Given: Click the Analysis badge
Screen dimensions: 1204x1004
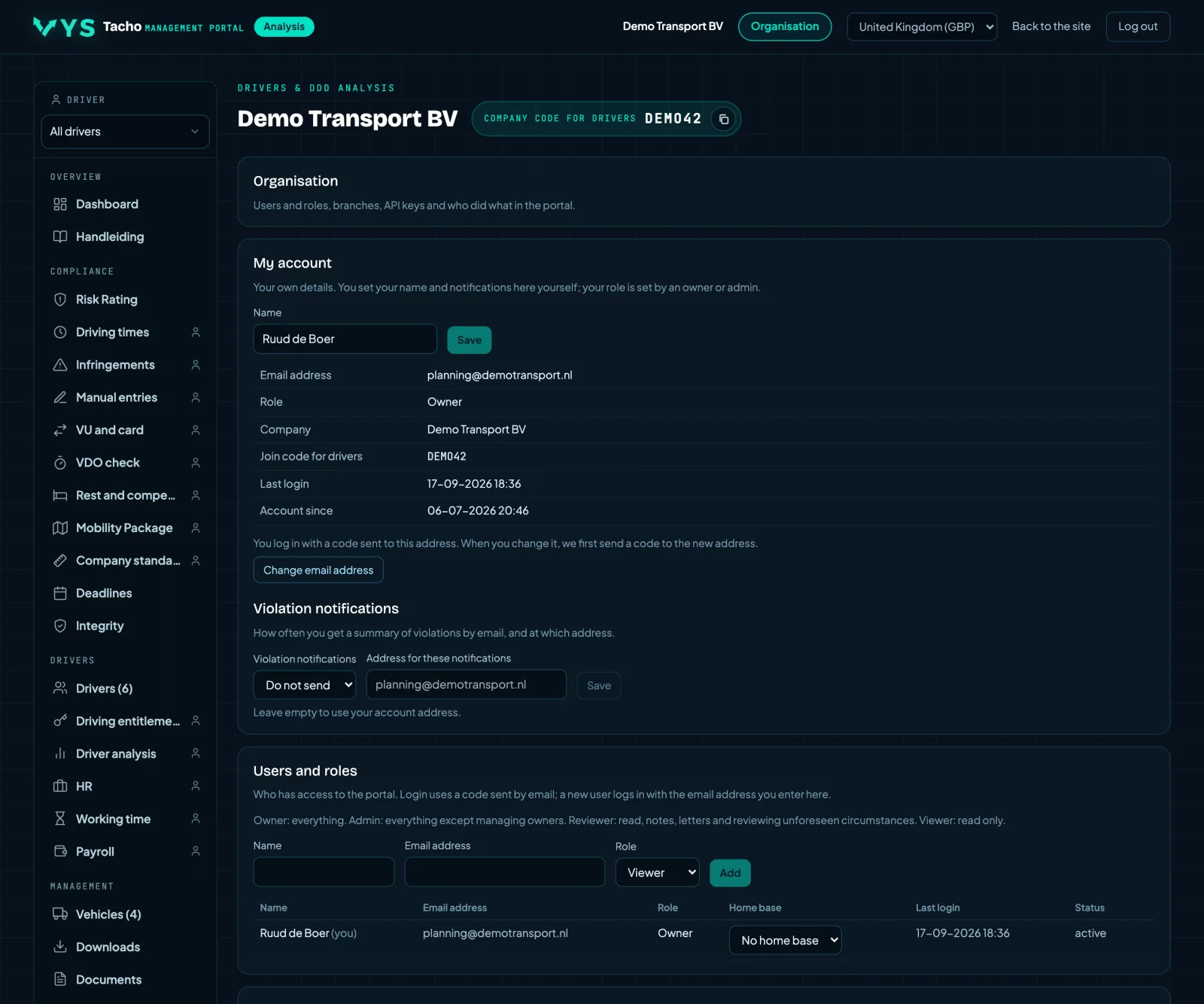Looking at the screenshot, I should [x=284, y=26].
